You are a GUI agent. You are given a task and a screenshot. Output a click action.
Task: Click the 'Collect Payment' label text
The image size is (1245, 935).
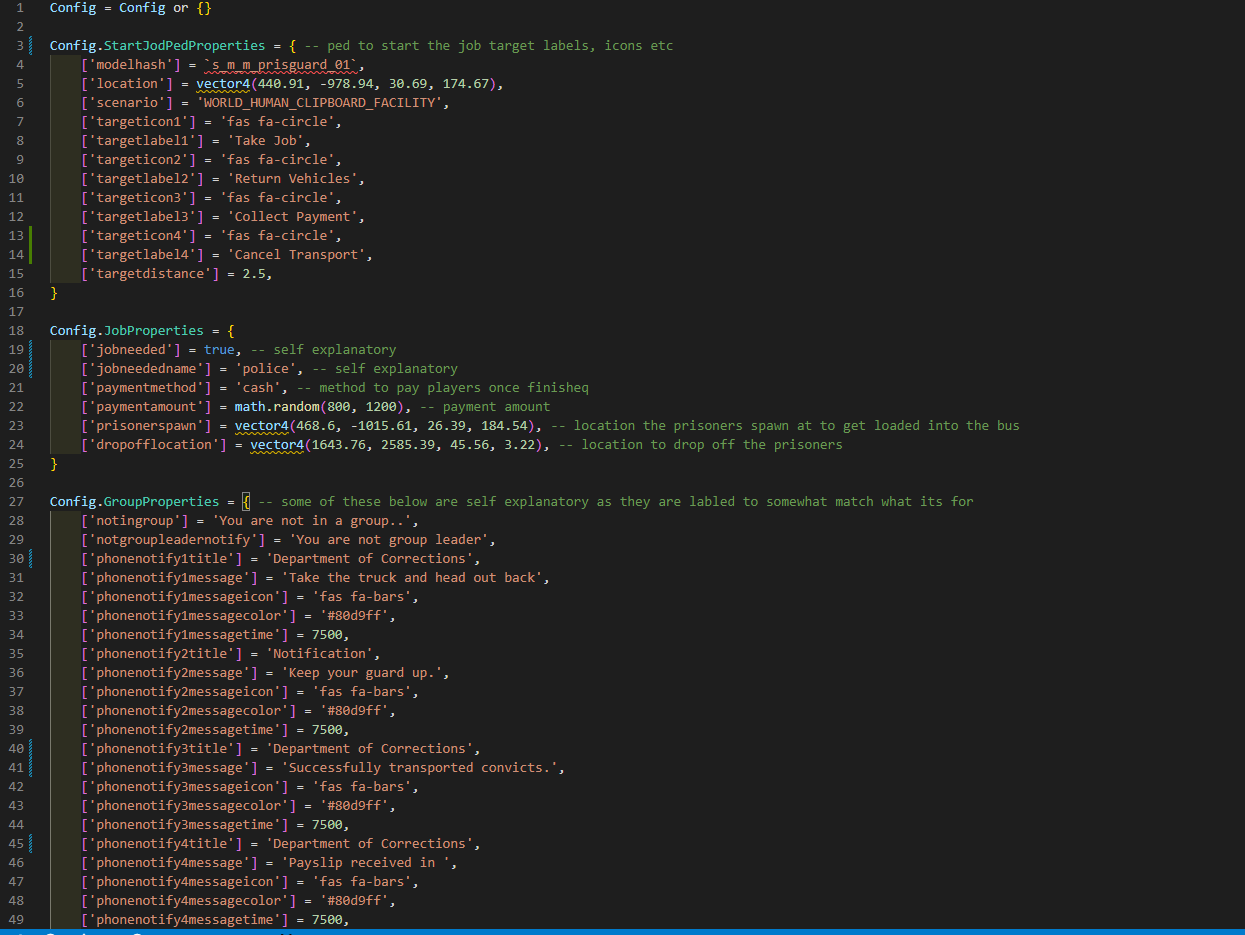pyautogui.click(x=296, y=217)
